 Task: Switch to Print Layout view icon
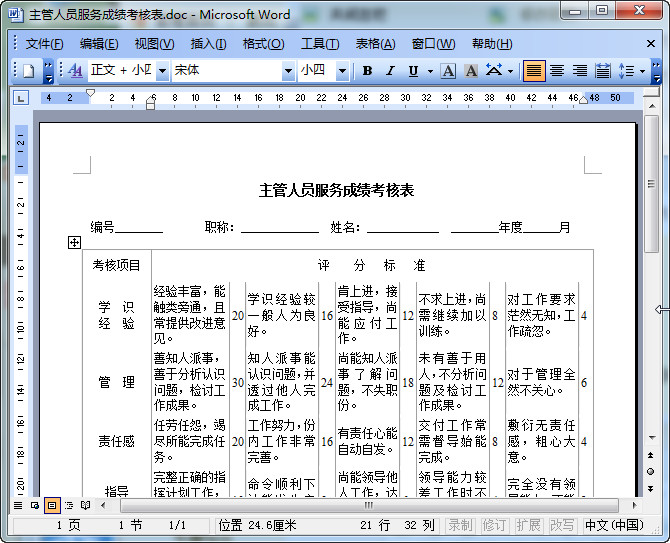tap(52, 506)
